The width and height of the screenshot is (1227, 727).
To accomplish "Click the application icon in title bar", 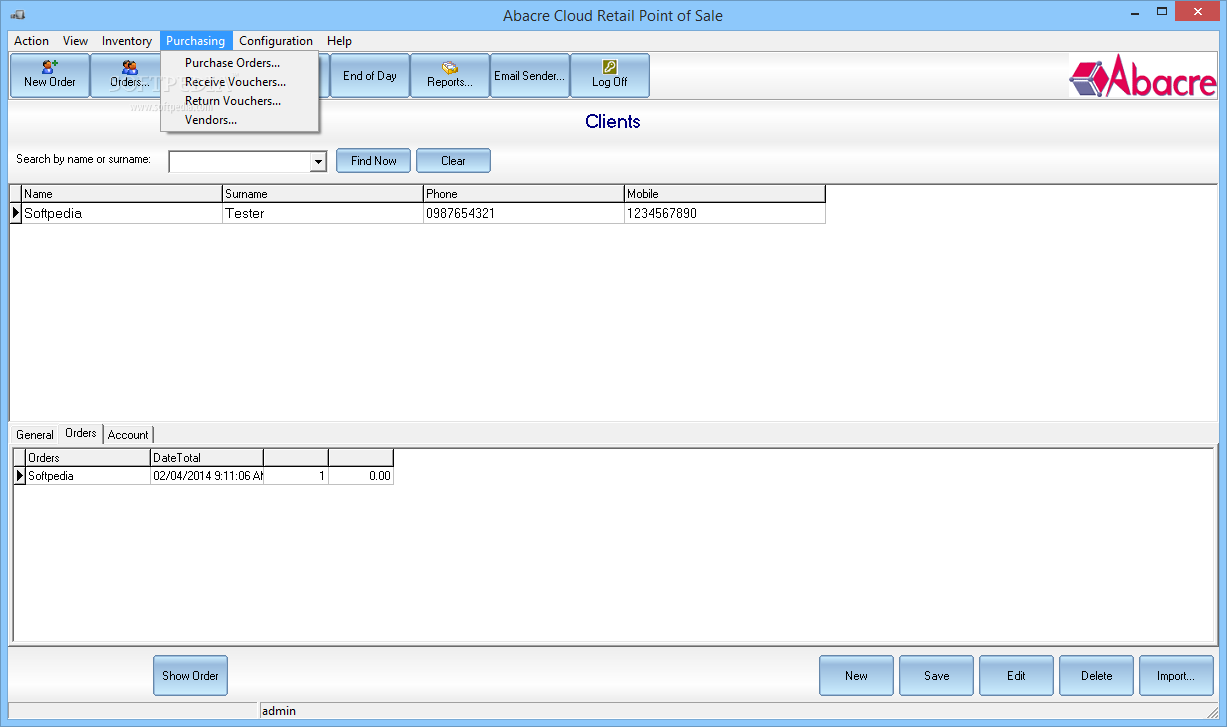I will tap(19, 15).
